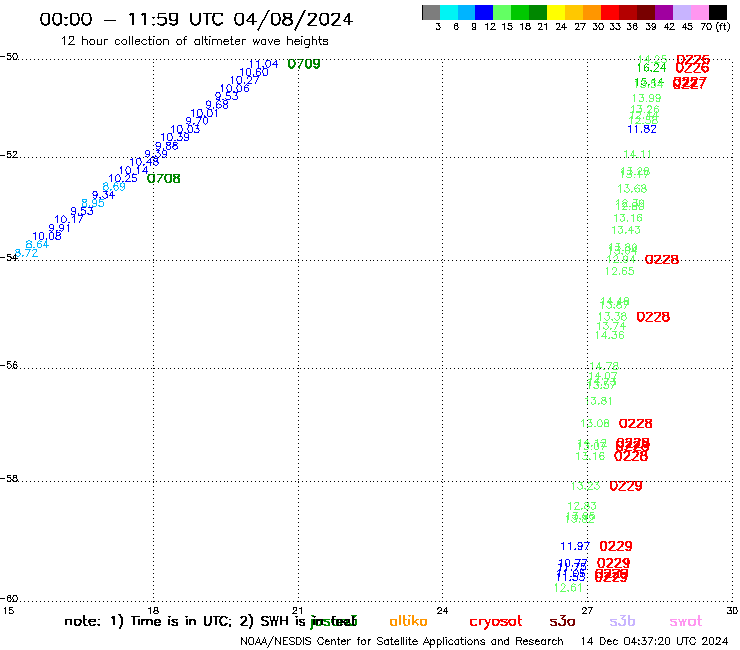The width and height of the screenshot is (740, 650).
Task: Click the blue '11.97' reading
Action: (x=575, y=546)
